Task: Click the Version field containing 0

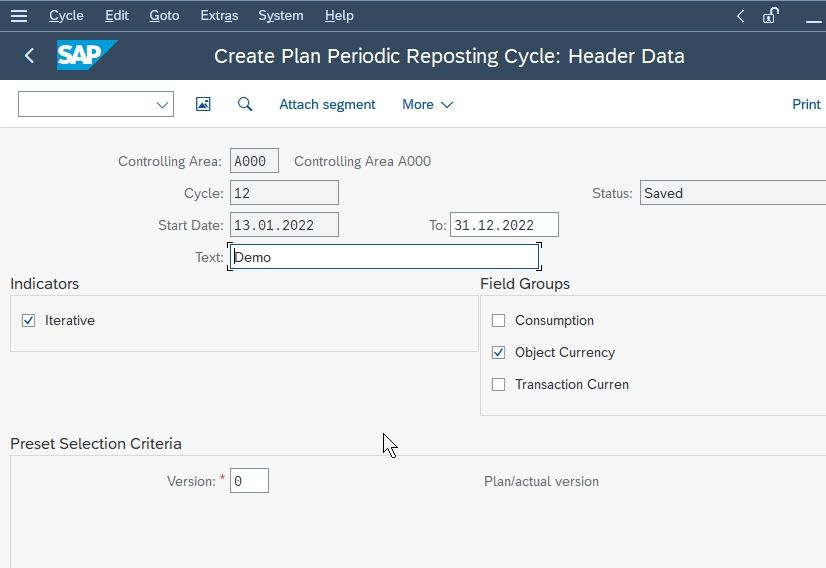Action: (249, 481)
